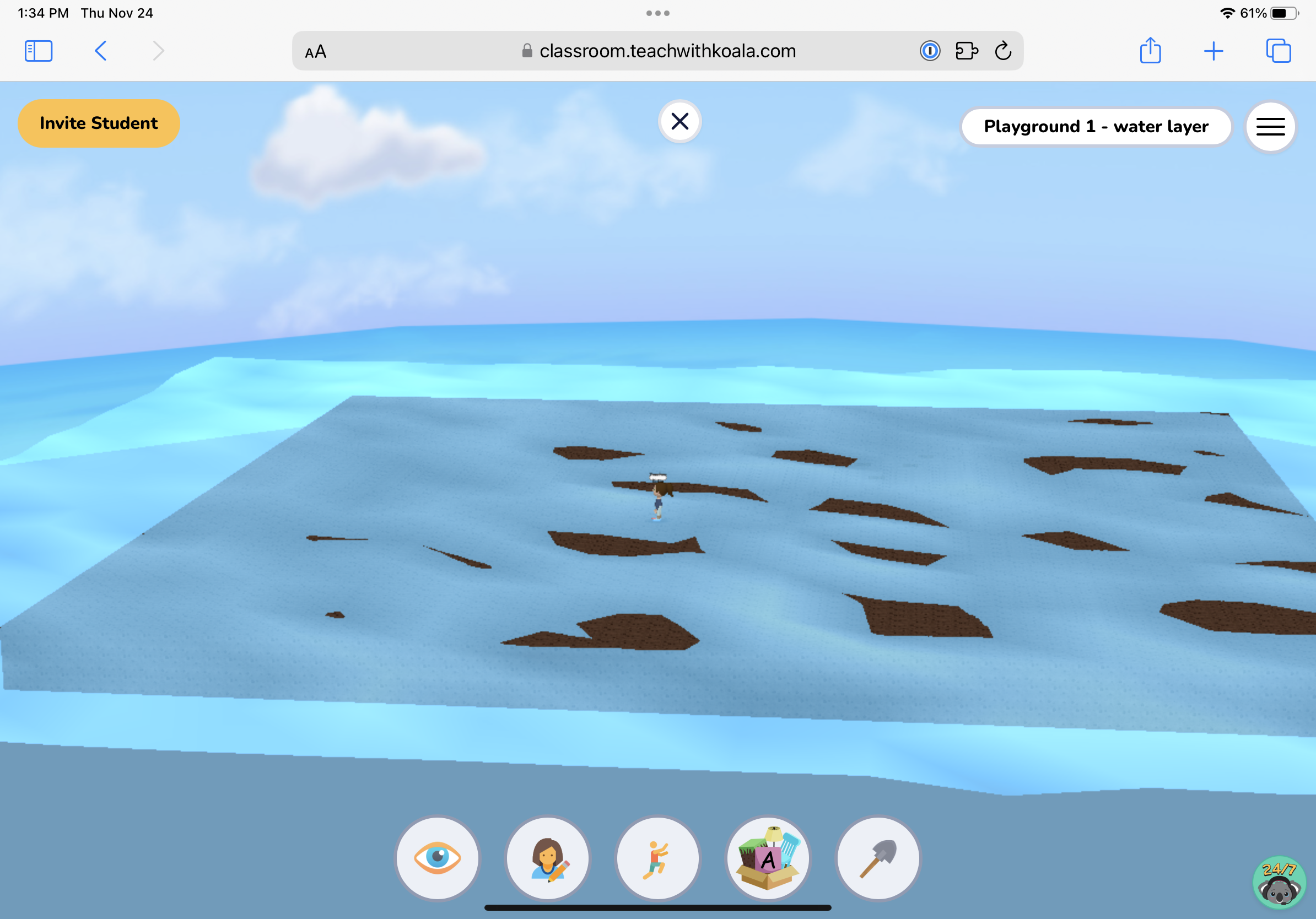
Task: Click the X close button above the scene
Action: coord(679,121)
